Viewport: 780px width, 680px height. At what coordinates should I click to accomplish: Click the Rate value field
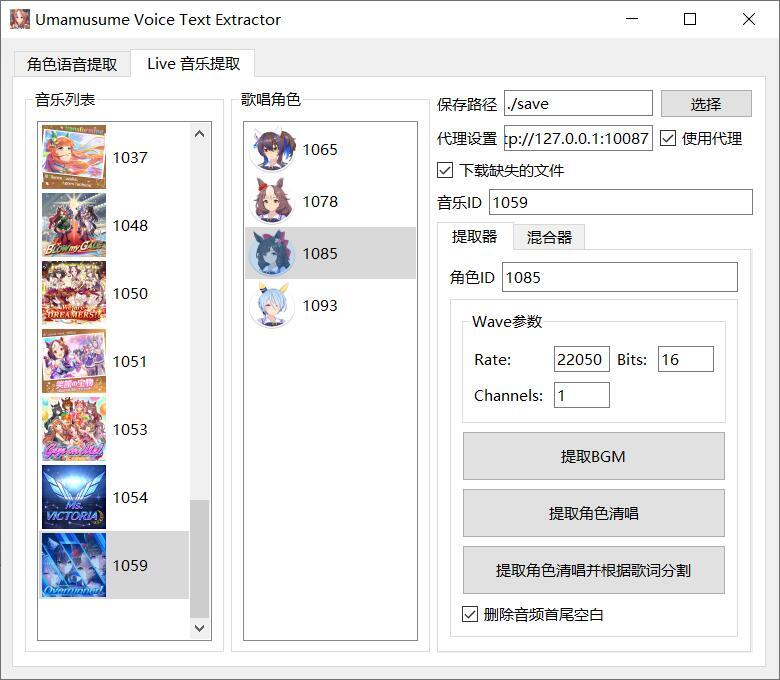[582, 359]
